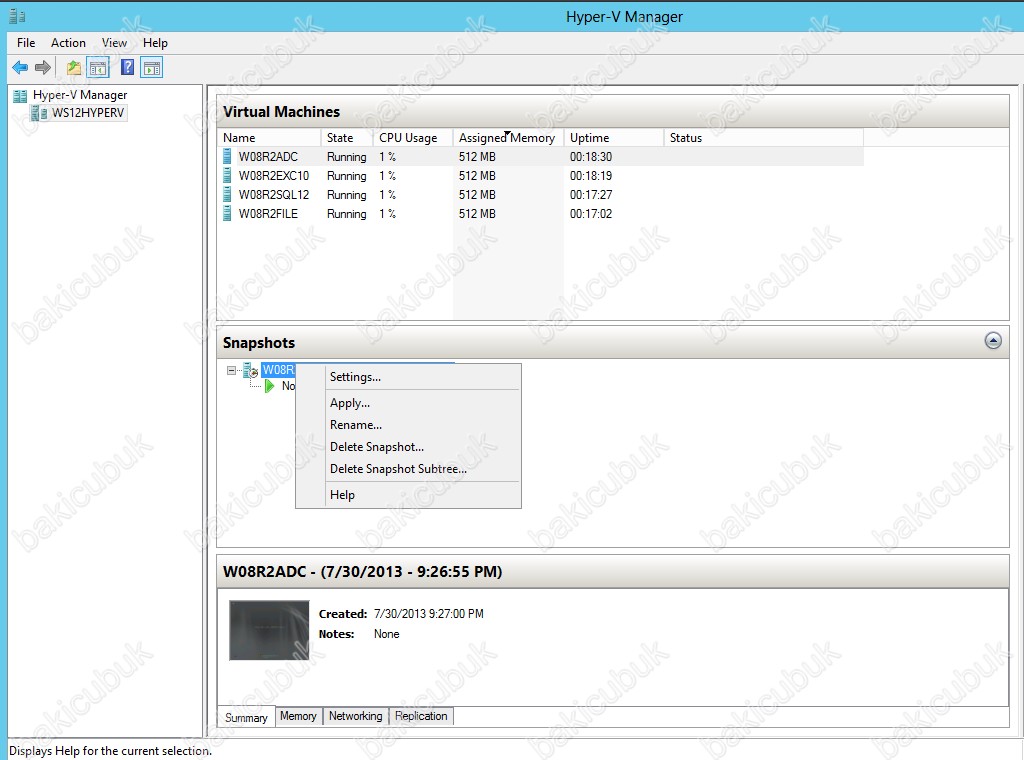This screenshot has height=760, width=1024.
Task: Click the Back arrow in the toolbar
Action: point(20,67)
